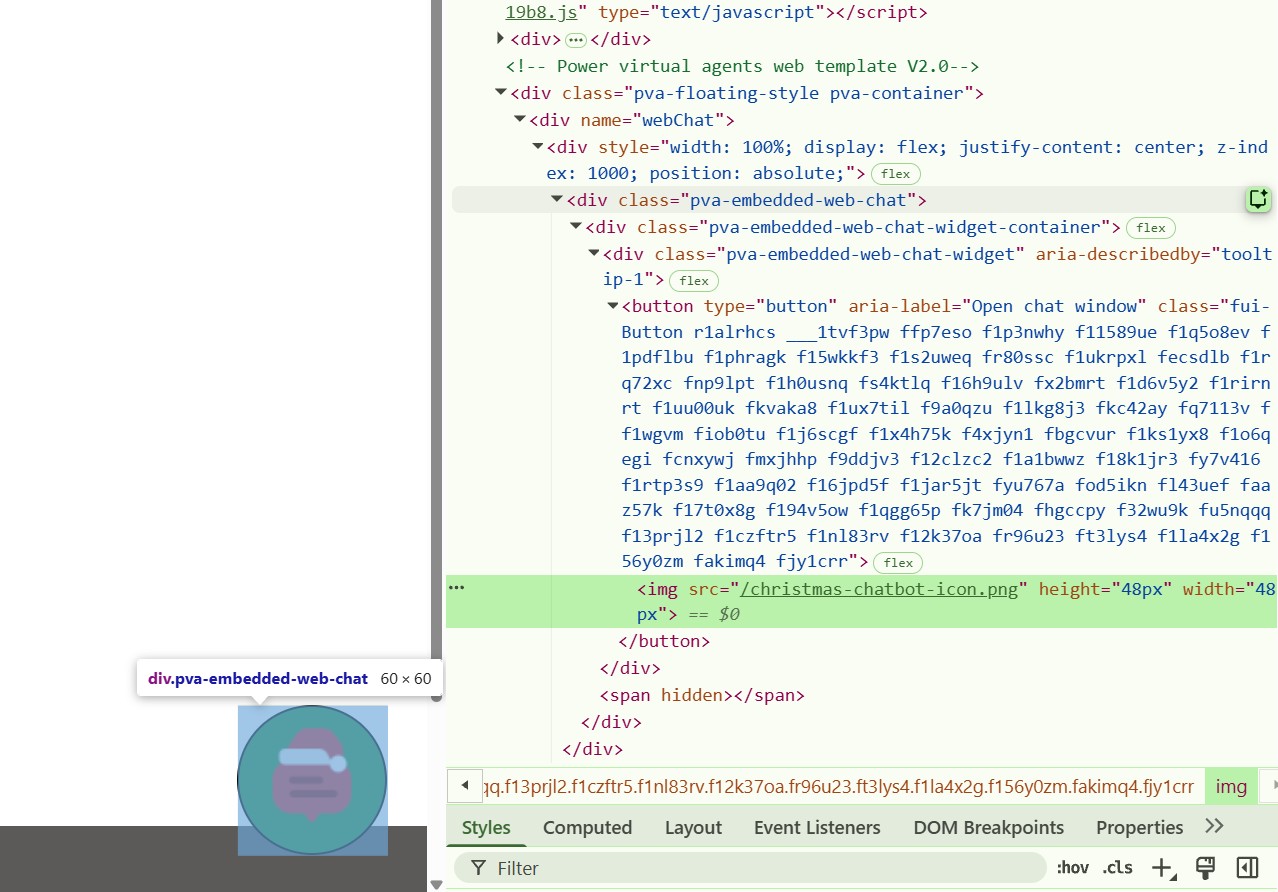This screenshot has width=1278, height=892.
Task: Show more tabs via double-chevron icon
Action: [x=1214, y=826]
